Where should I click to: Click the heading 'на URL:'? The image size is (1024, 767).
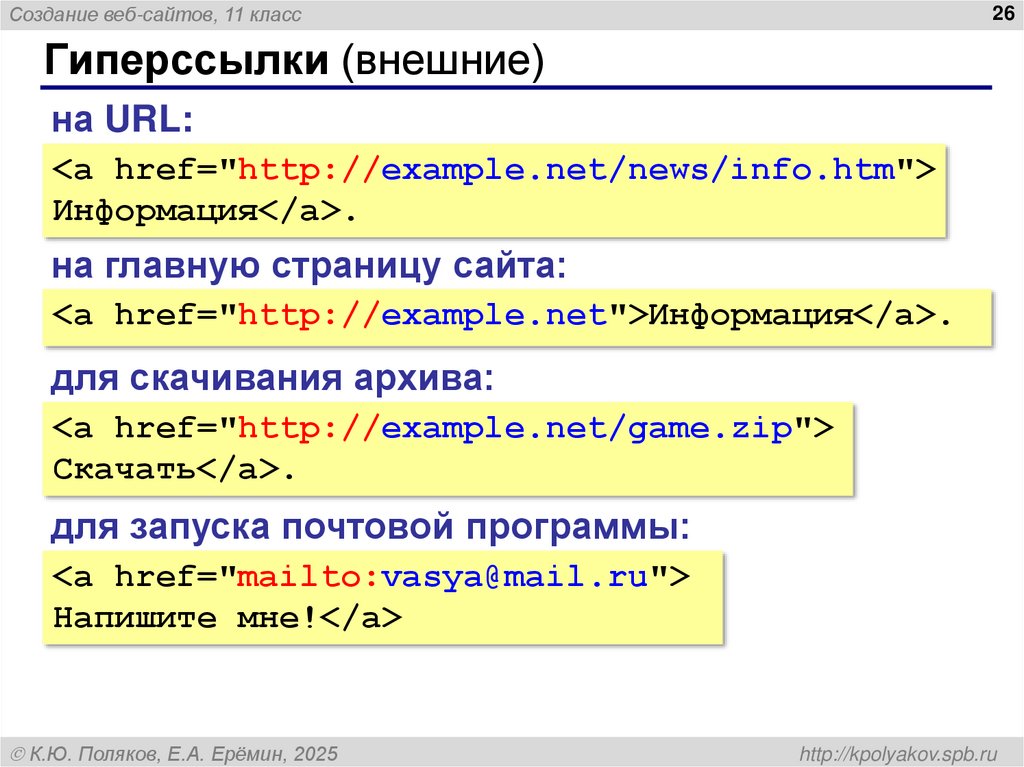123,120
